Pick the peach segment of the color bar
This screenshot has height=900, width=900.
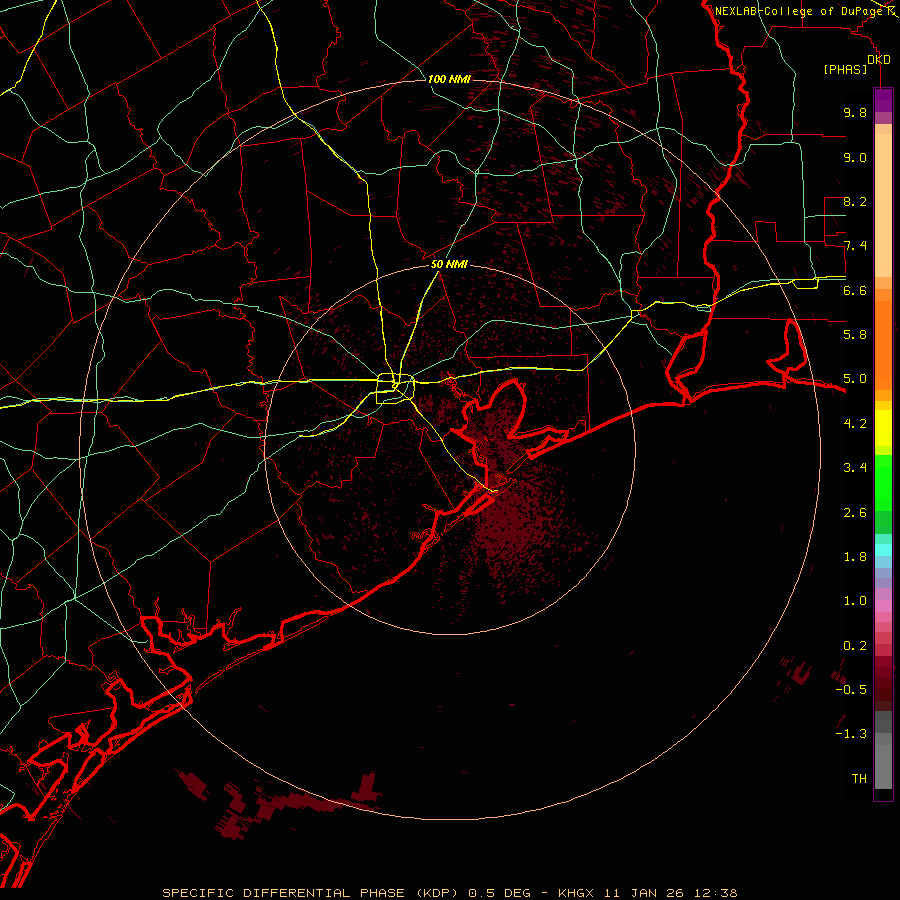[x=883, y=205]
